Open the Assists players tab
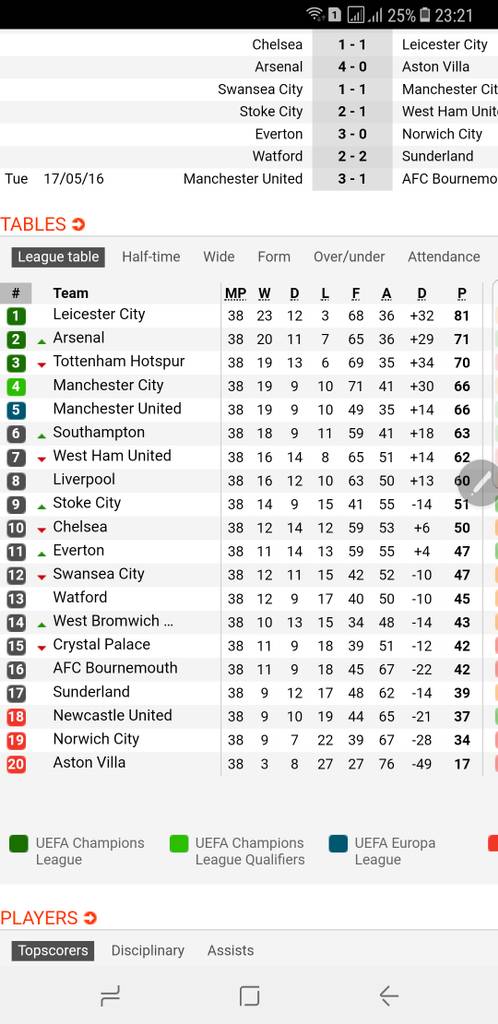The height and width of the screenshot is (1024, 498). [230, 950]
